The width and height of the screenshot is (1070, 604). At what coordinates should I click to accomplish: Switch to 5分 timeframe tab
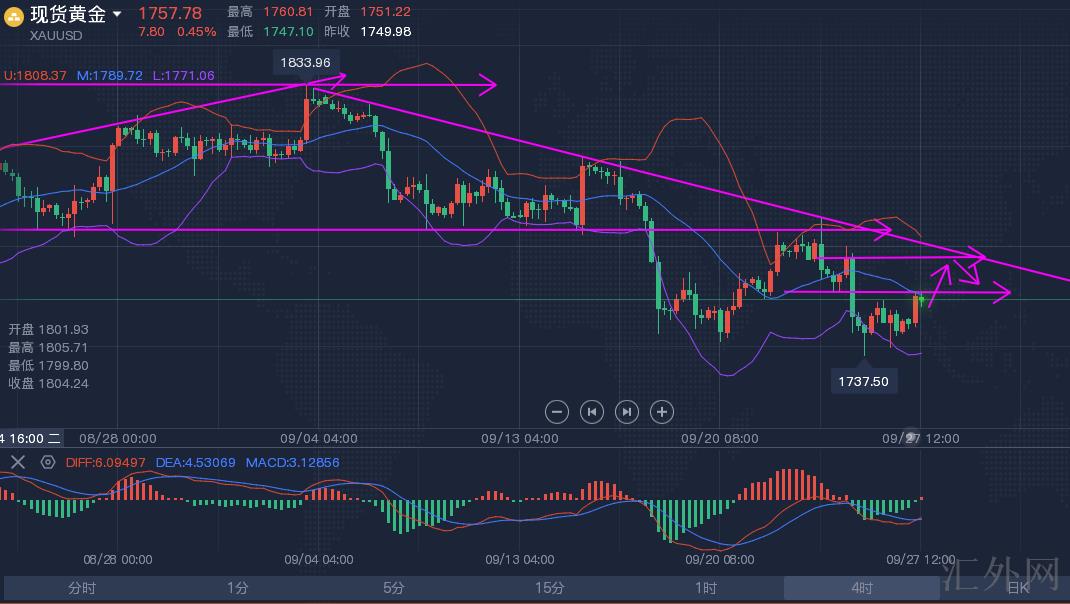(x=394, y=588)
